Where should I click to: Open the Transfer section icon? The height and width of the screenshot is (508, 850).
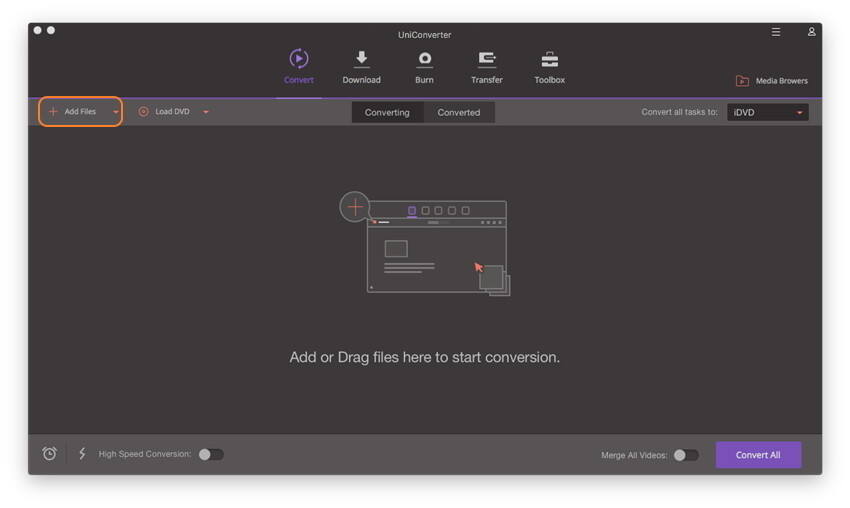point(487,59)
